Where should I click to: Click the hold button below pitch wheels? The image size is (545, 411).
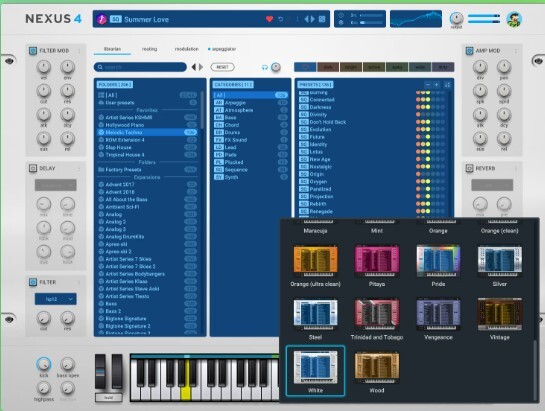(x=108, y=397)
